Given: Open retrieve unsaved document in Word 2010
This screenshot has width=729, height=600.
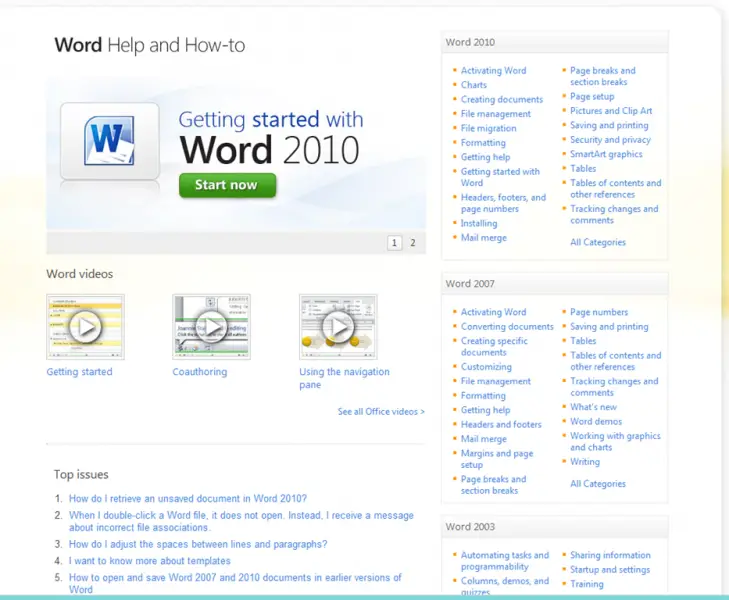Looking at the screenshot, I should click(x=188, y=499).
